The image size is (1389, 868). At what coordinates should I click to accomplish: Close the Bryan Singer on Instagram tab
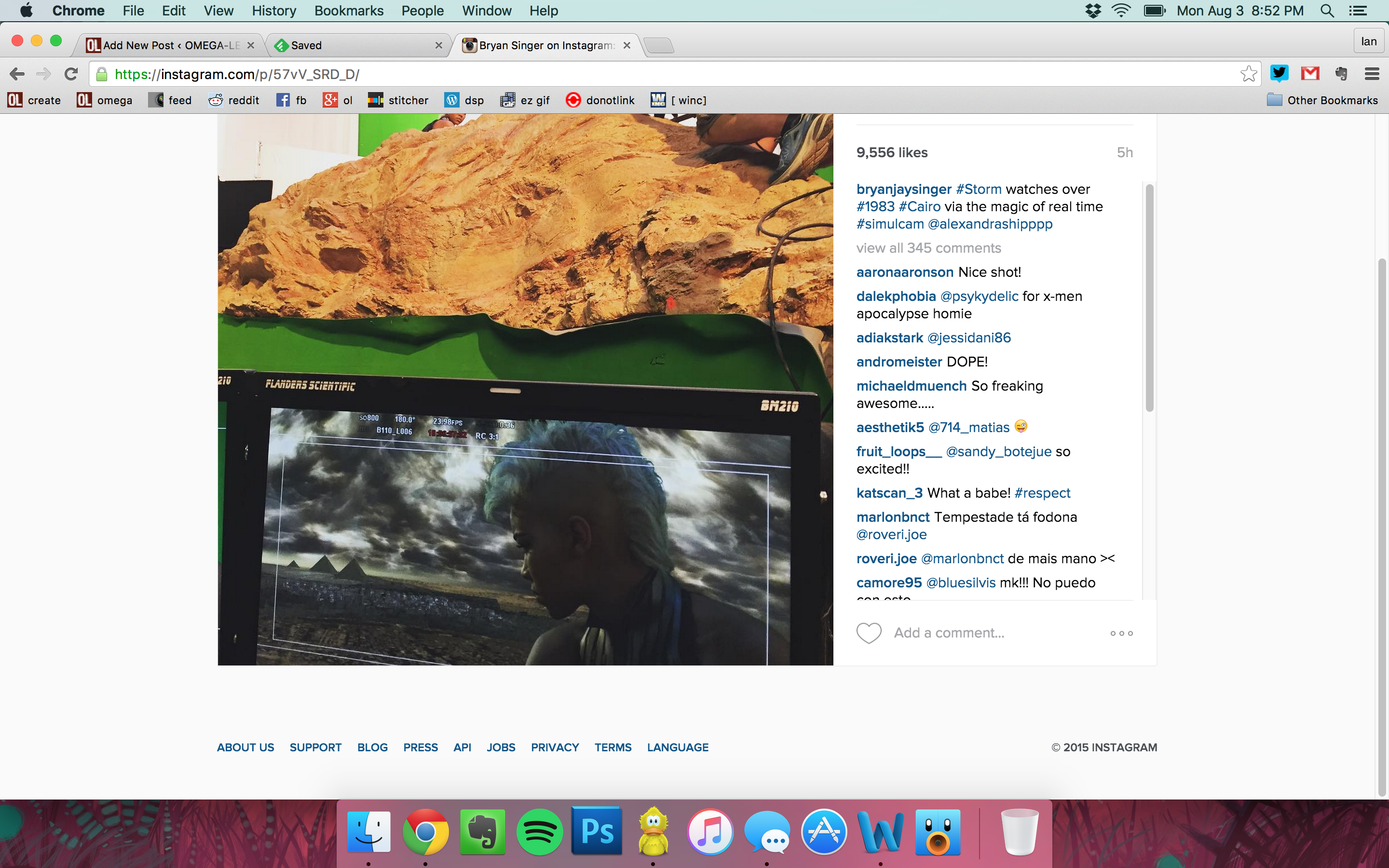click(627, 45)
